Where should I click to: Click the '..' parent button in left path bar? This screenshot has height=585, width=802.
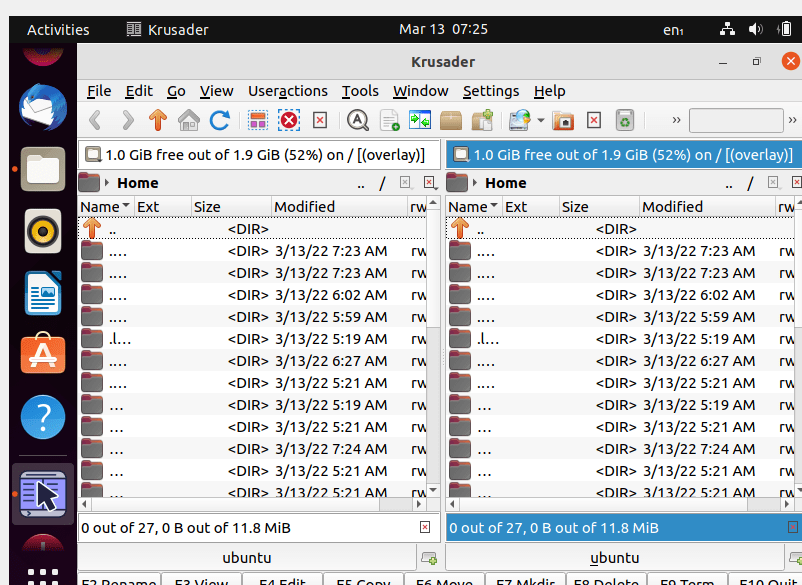tap(361, 184)
